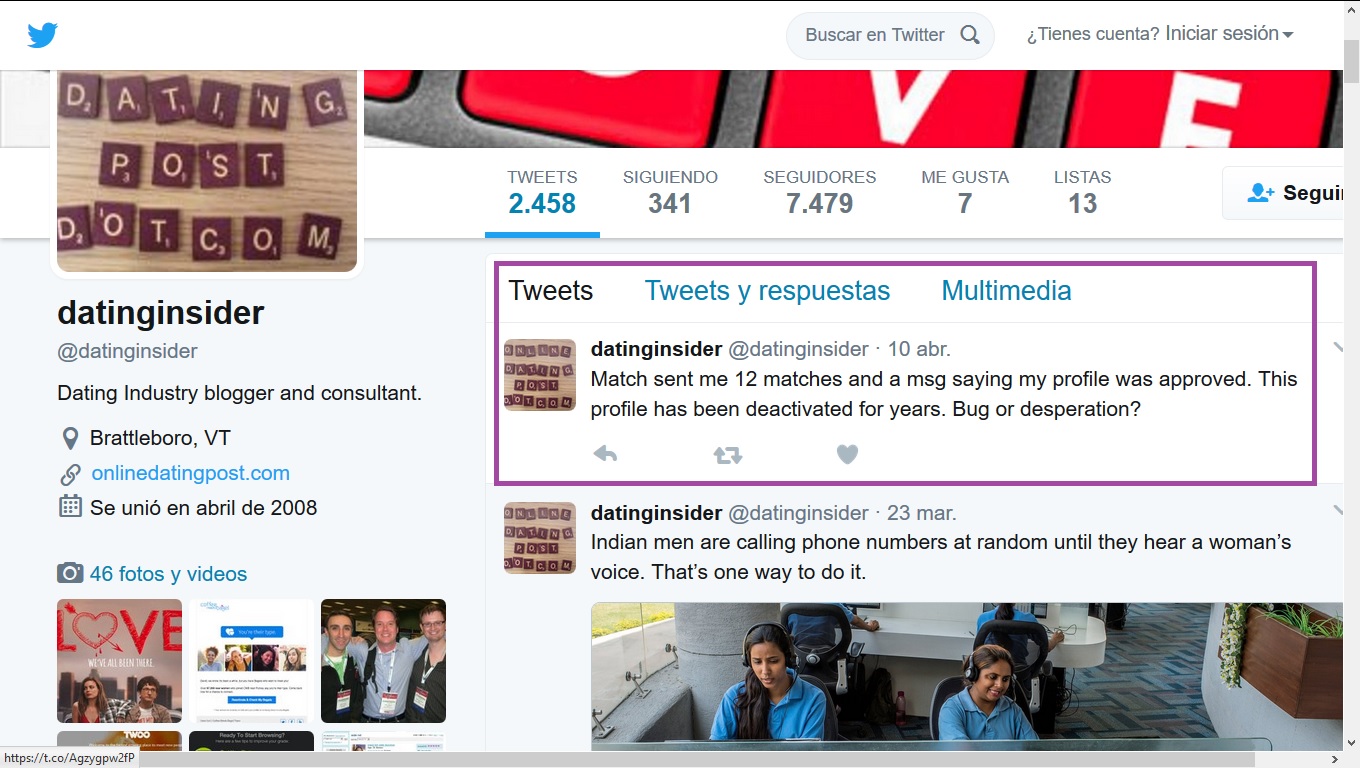Open the SEGUIDORES 7.479 tab

coord(819,193)
